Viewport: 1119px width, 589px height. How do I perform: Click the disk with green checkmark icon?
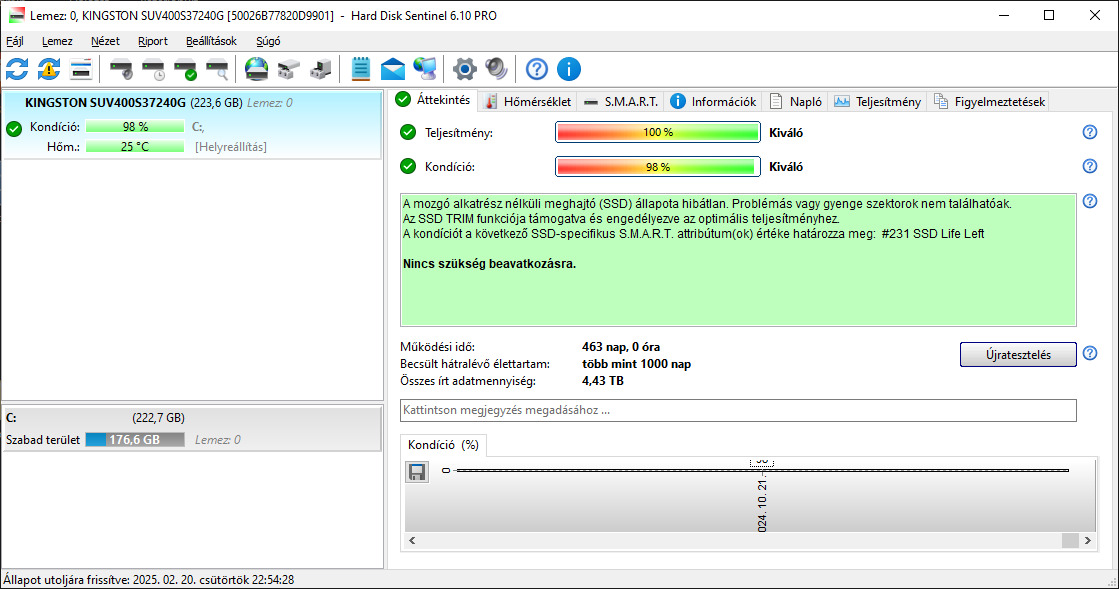pos(185,69)
